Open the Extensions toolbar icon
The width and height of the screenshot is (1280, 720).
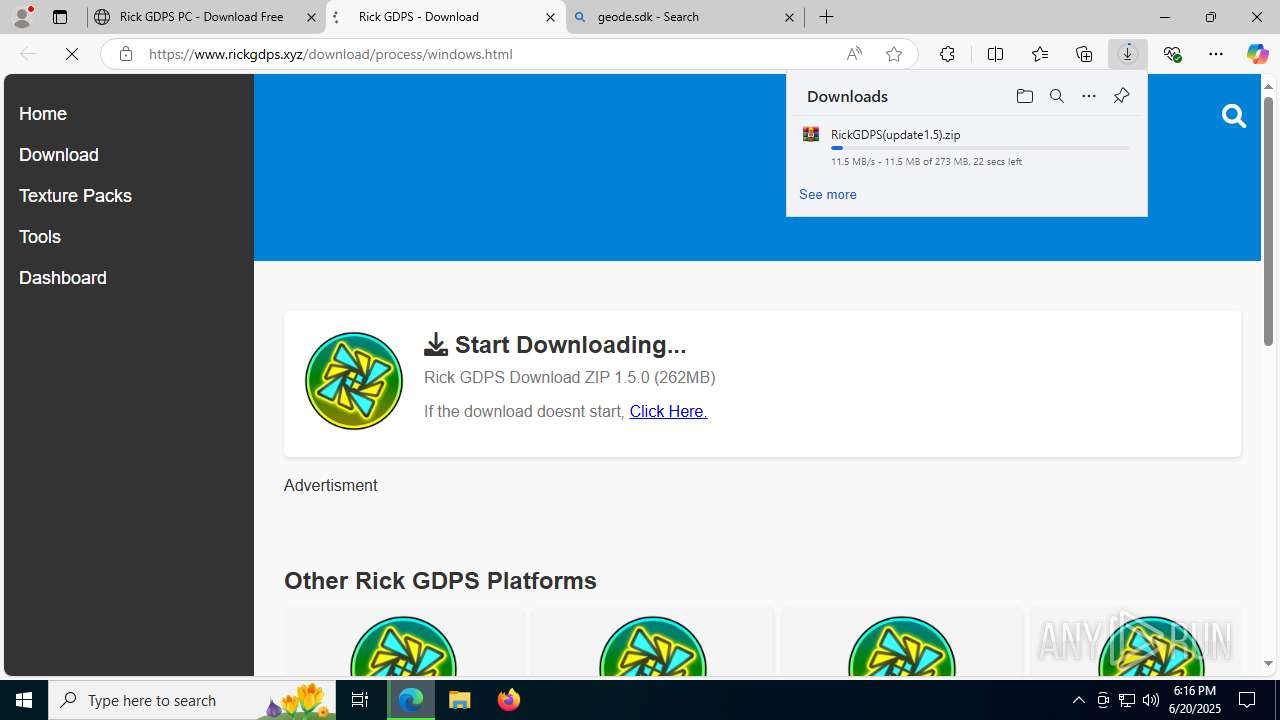(947, 54)
